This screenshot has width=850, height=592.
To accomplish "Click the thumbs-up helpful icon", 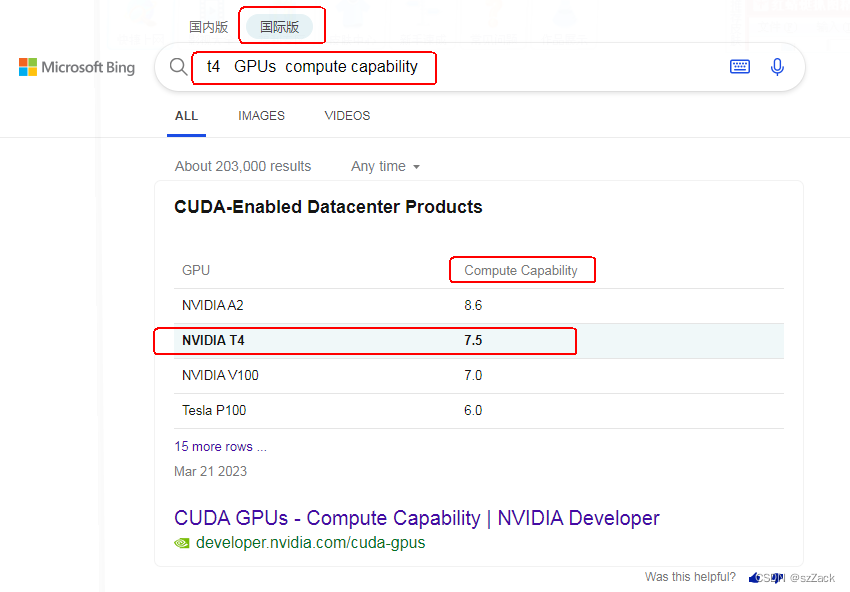I will coord(754,578).
